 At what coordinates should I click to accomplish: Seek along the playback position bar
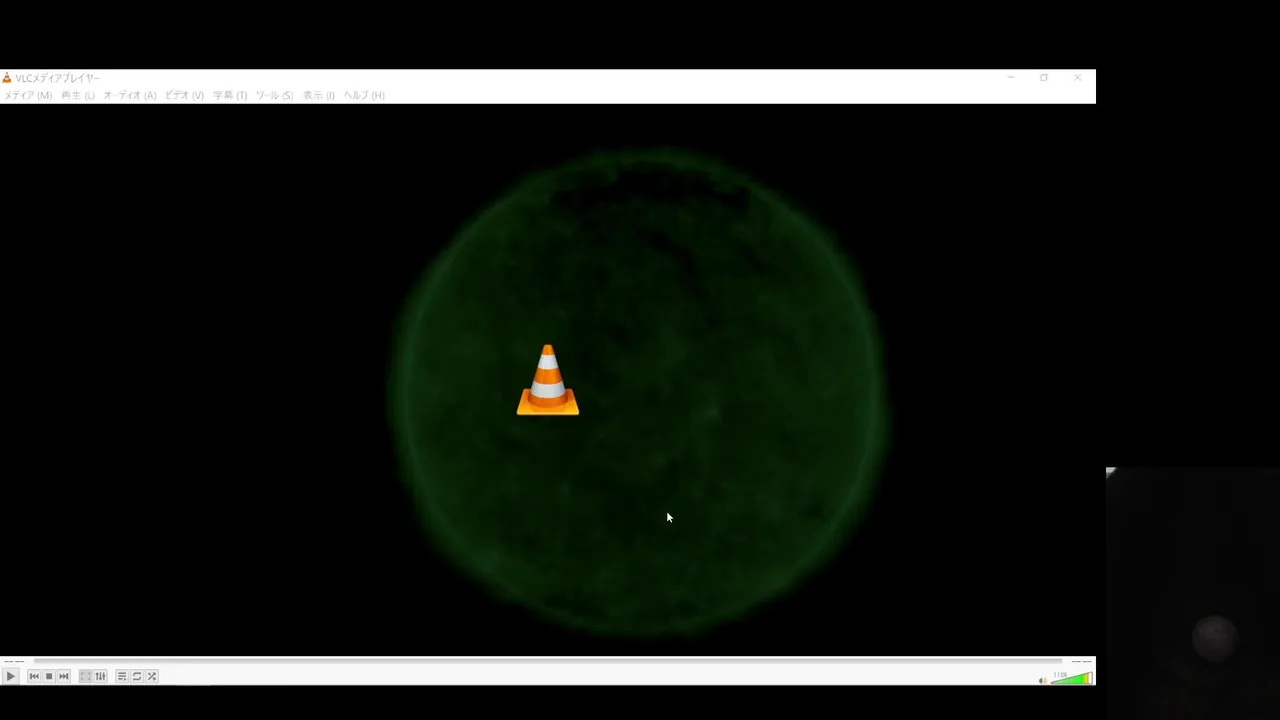pyautogui.click(x=548, y=661)
